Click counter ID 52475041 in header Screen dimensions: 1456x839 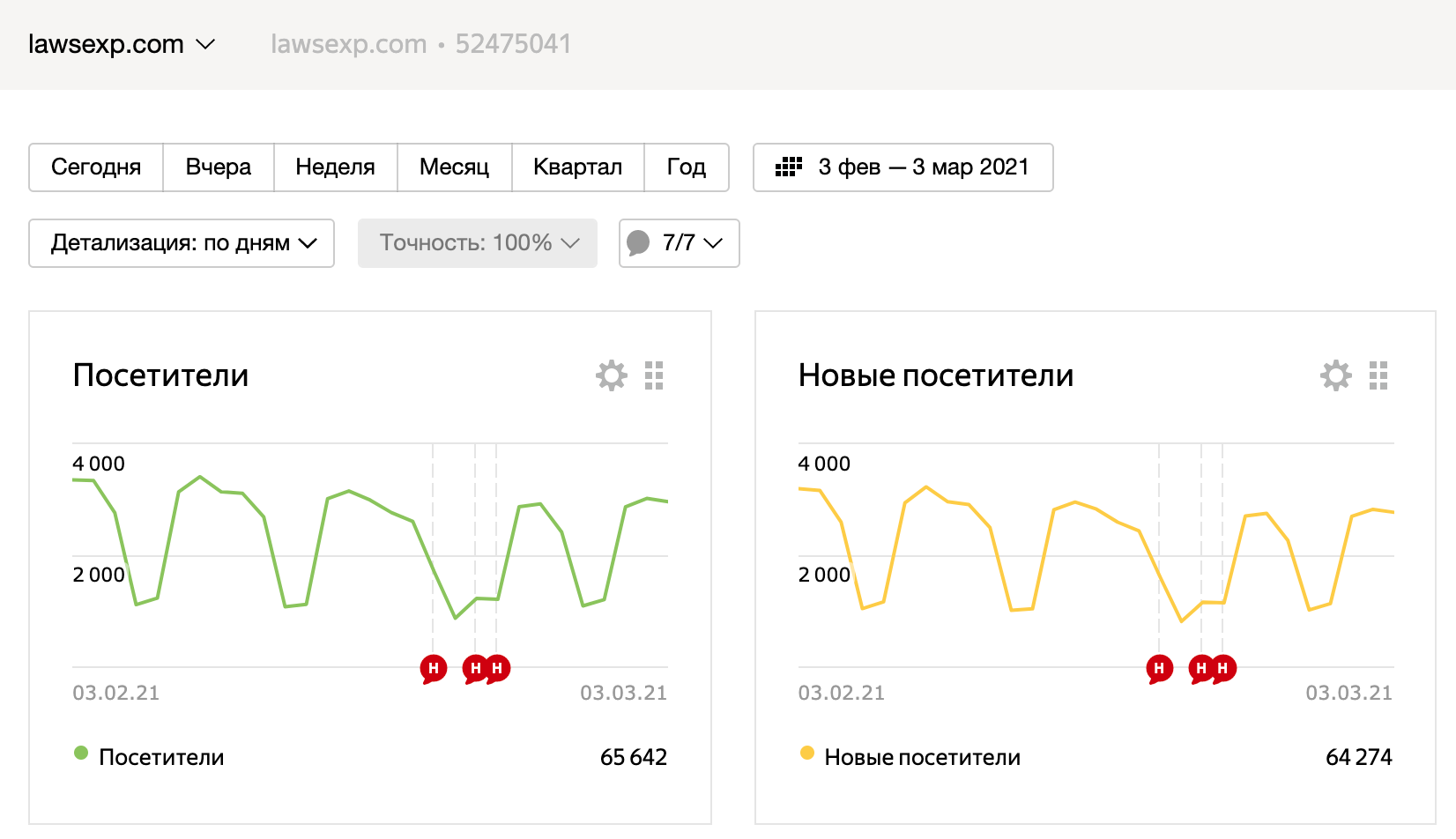[x=514, y=44]
